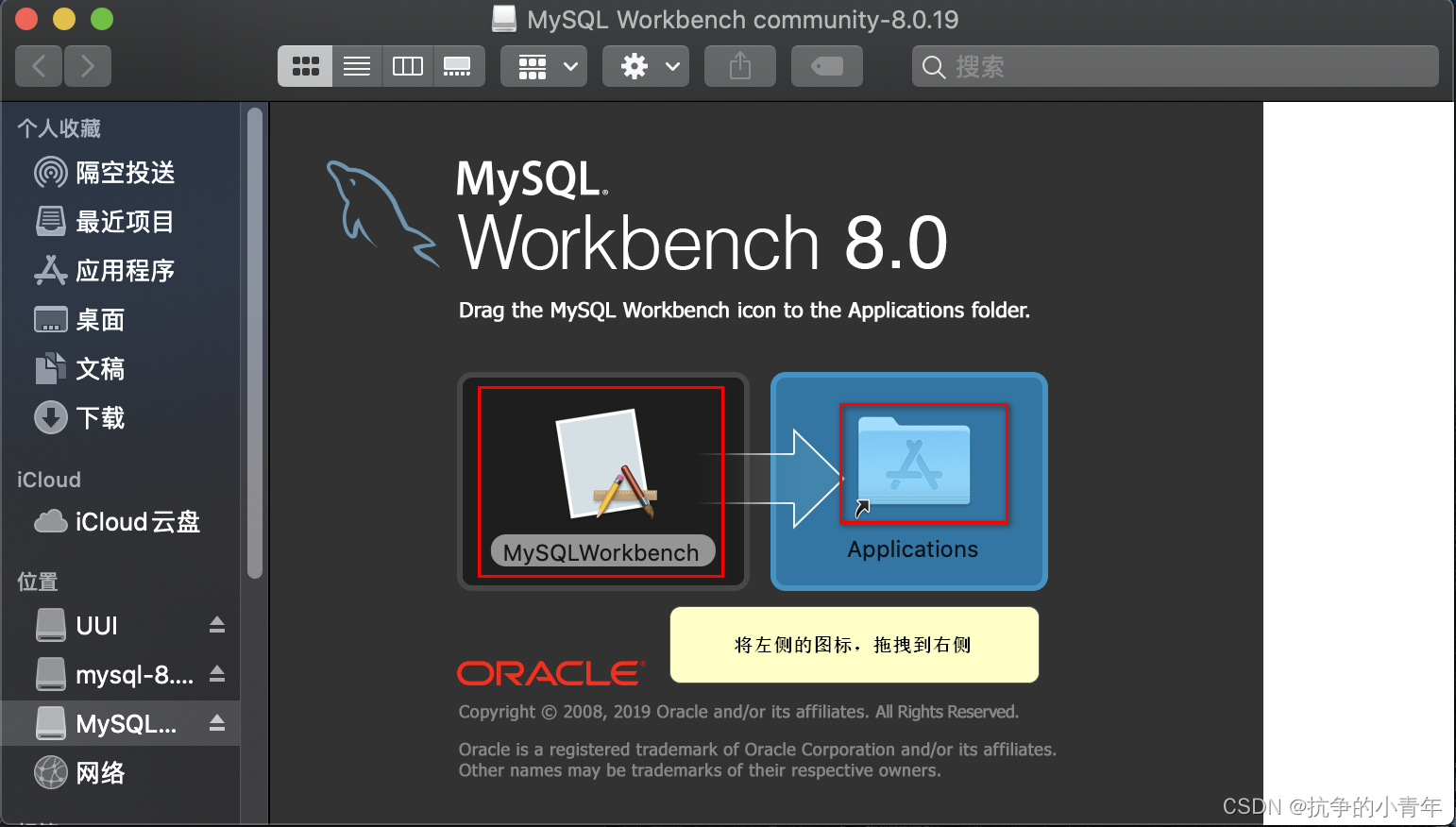The width and height of the screenshot is (1456, 827).
Task: Open 最近项目 in sidebar
Action: (121, 222)
